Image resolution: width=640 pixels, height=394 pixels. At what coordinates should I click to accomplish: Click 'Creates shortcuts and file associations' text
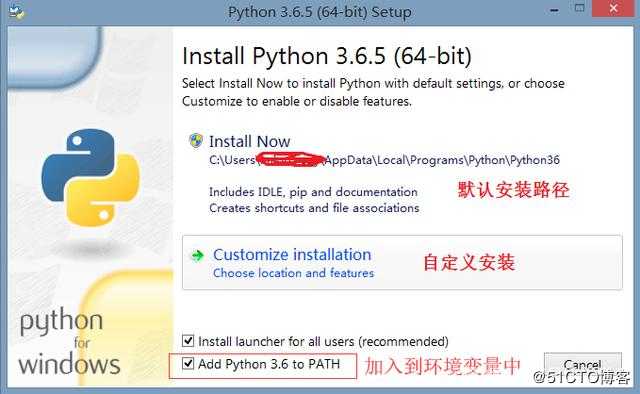click(314, 208)
